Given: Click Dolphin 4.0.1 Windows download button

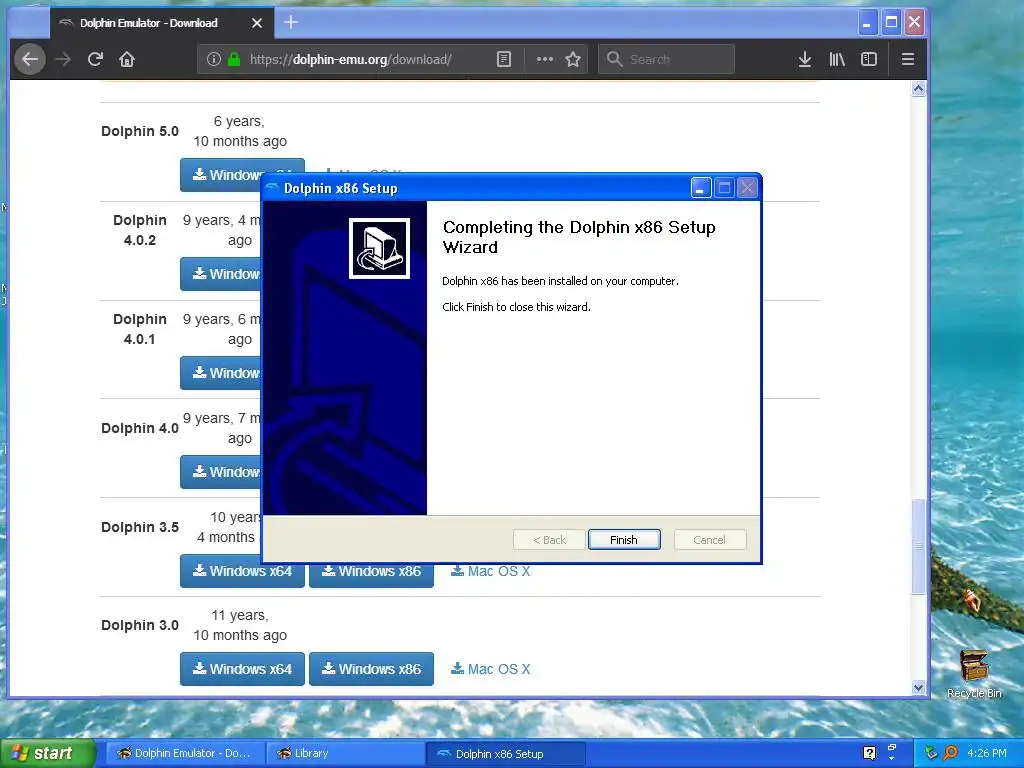Looking at the screenshot, I should click(x=221, y=373).
